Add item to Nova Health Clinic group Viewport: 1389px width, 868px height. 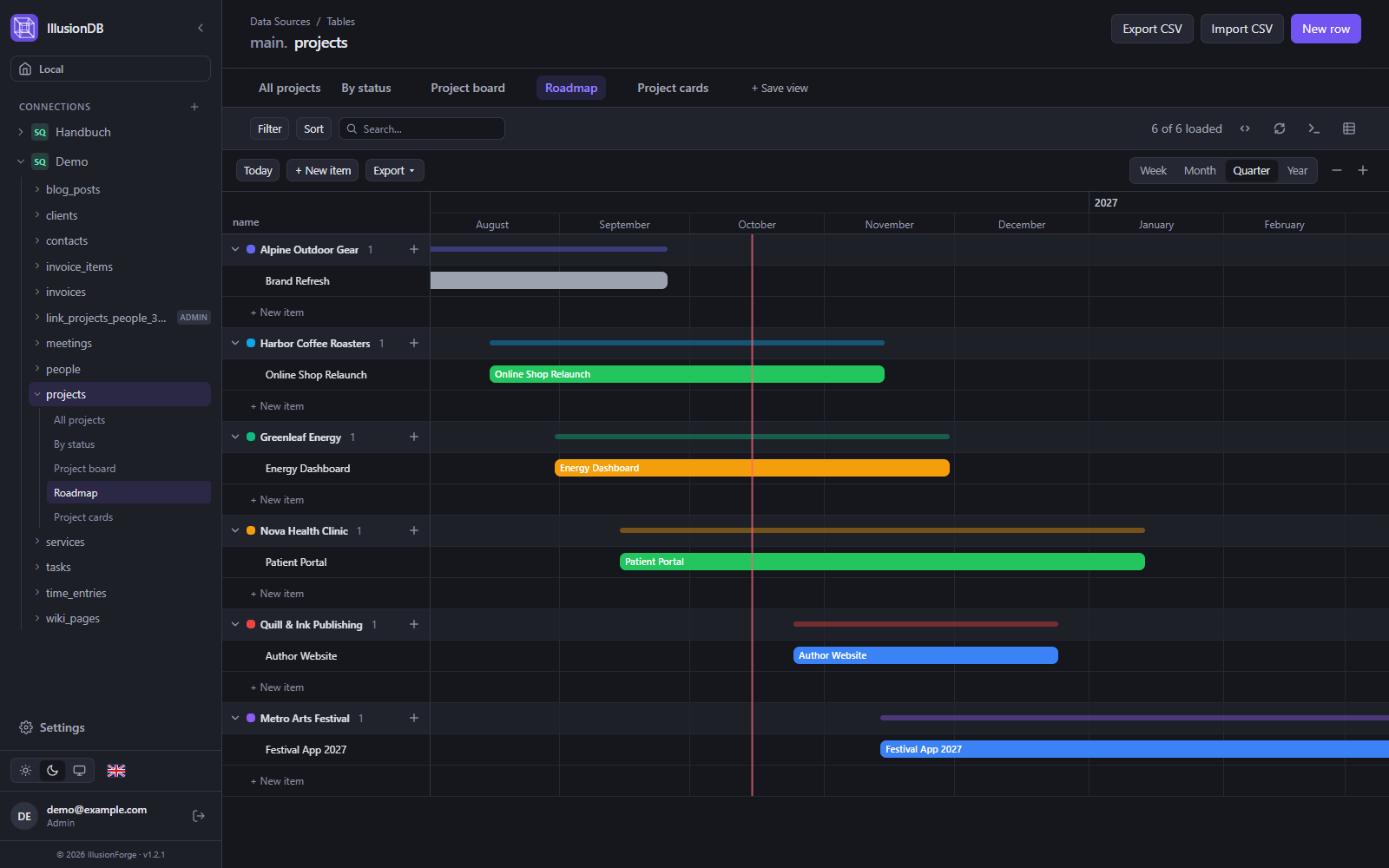(x=414, y=530)
